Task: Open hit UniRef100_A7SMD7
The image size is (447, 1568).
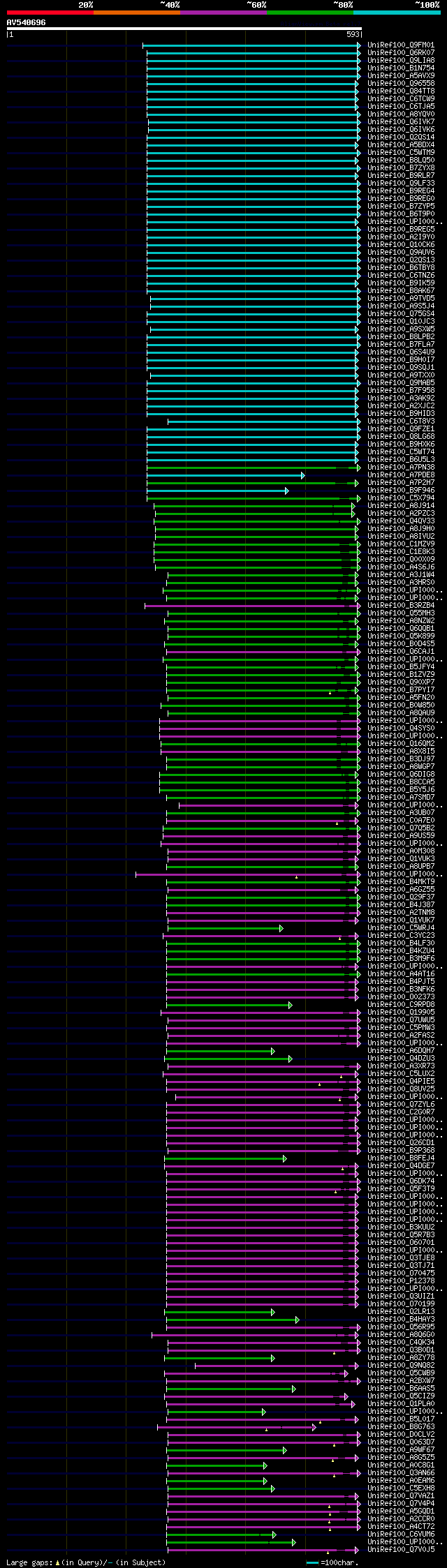Action: point(401,798)
